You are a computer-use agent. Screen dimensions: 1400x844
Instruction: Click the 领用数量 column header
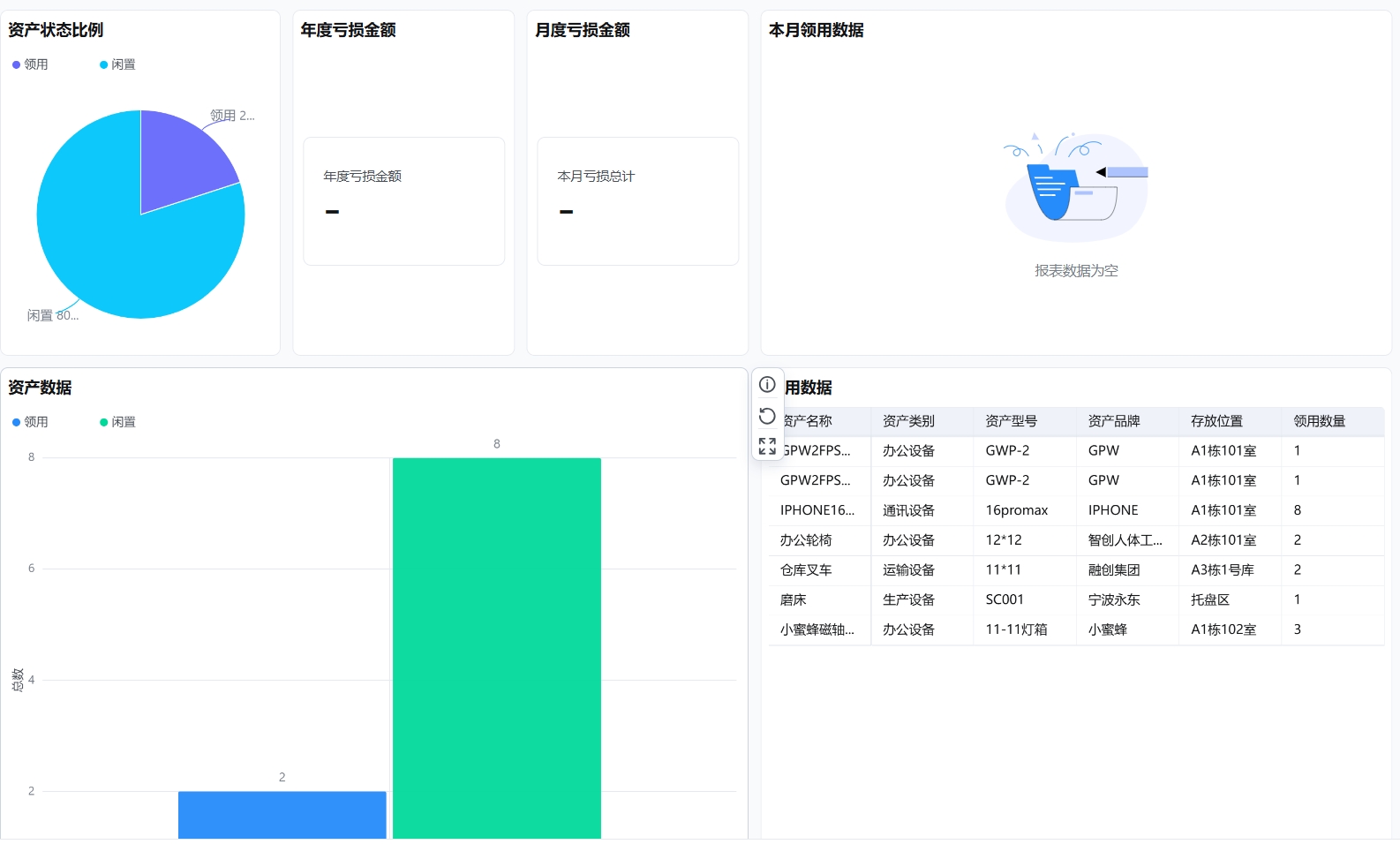(1319, 421)
